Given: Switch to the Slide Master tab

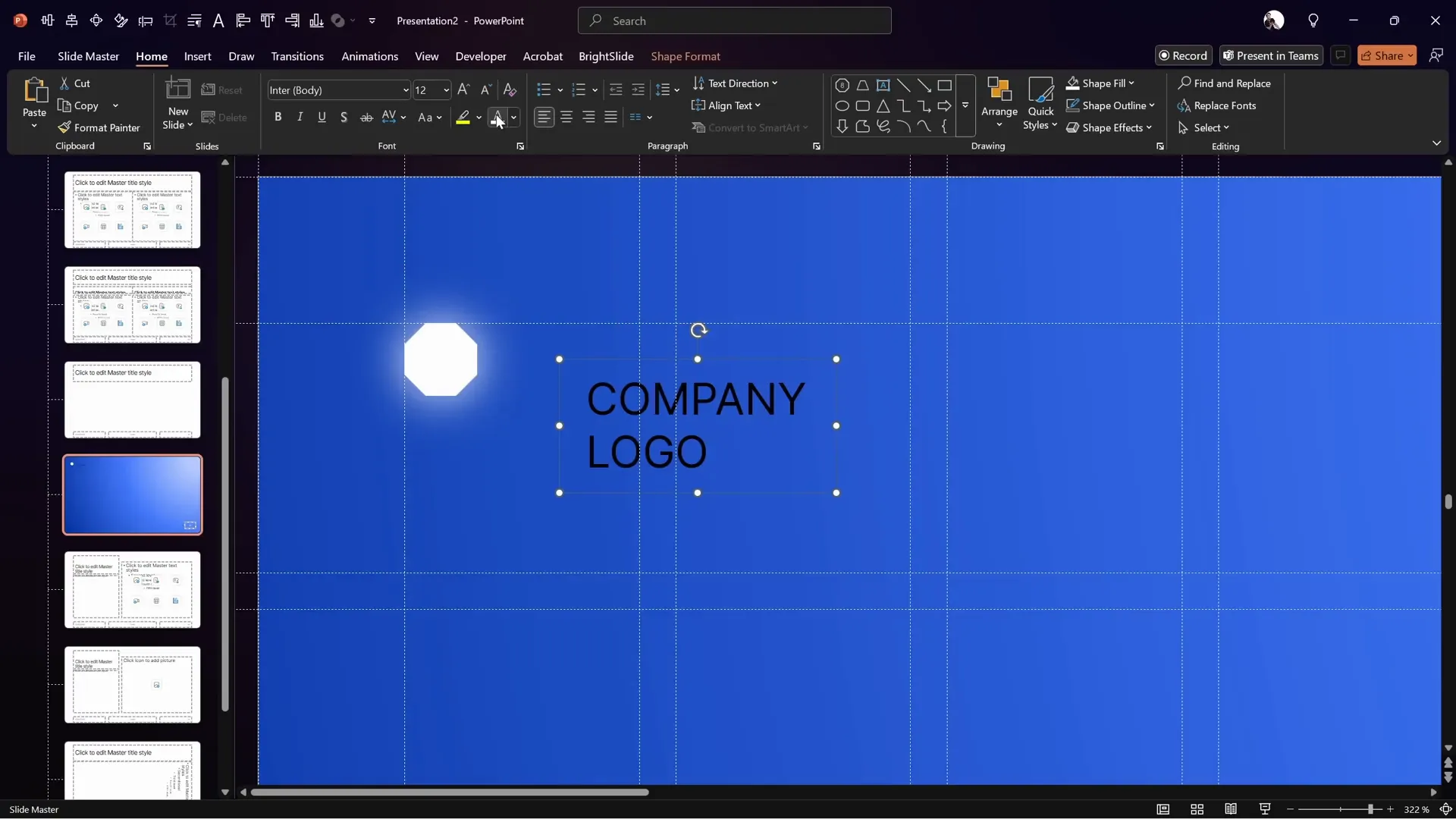Looking at the screenshot, I should tap(88, 56).
